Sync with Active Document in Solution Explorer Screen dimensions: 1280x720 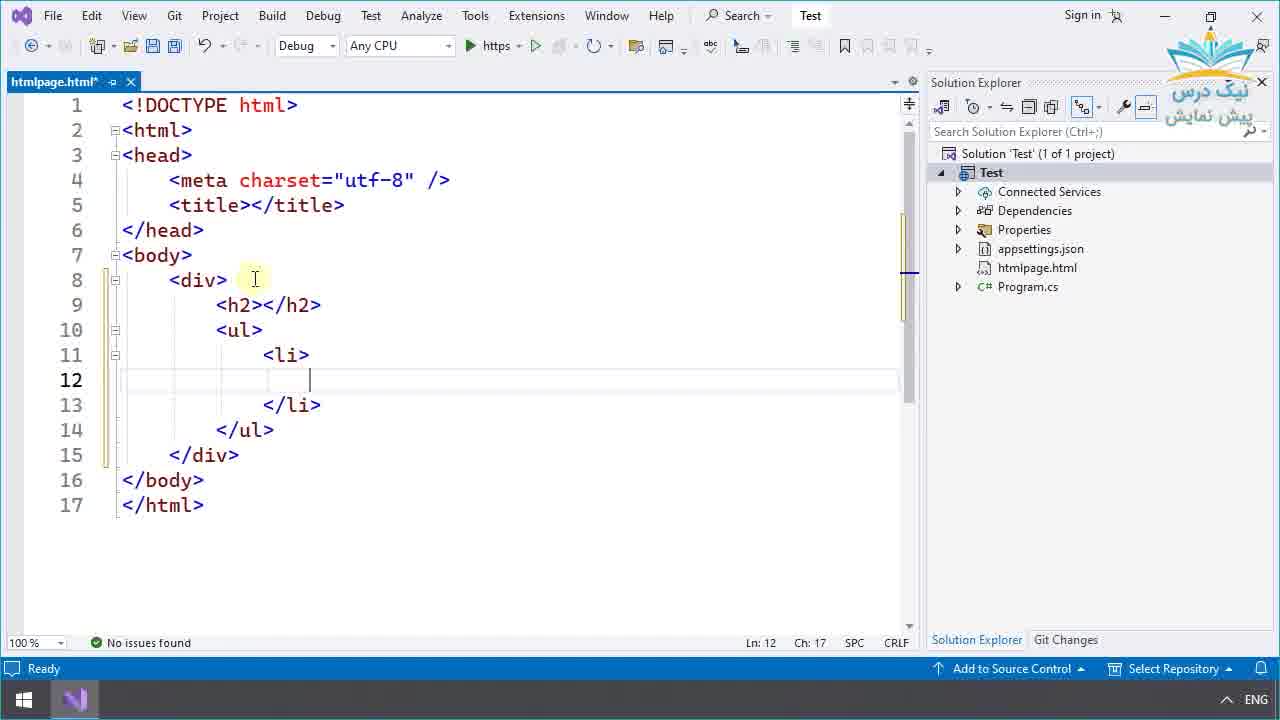tap(1007, 107)
